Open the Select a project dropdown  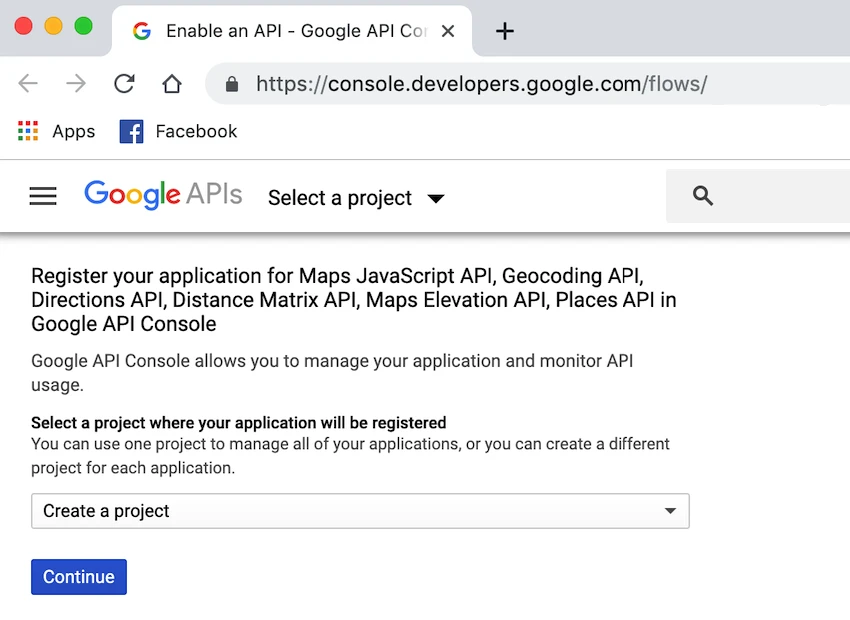tap(356, 198)
